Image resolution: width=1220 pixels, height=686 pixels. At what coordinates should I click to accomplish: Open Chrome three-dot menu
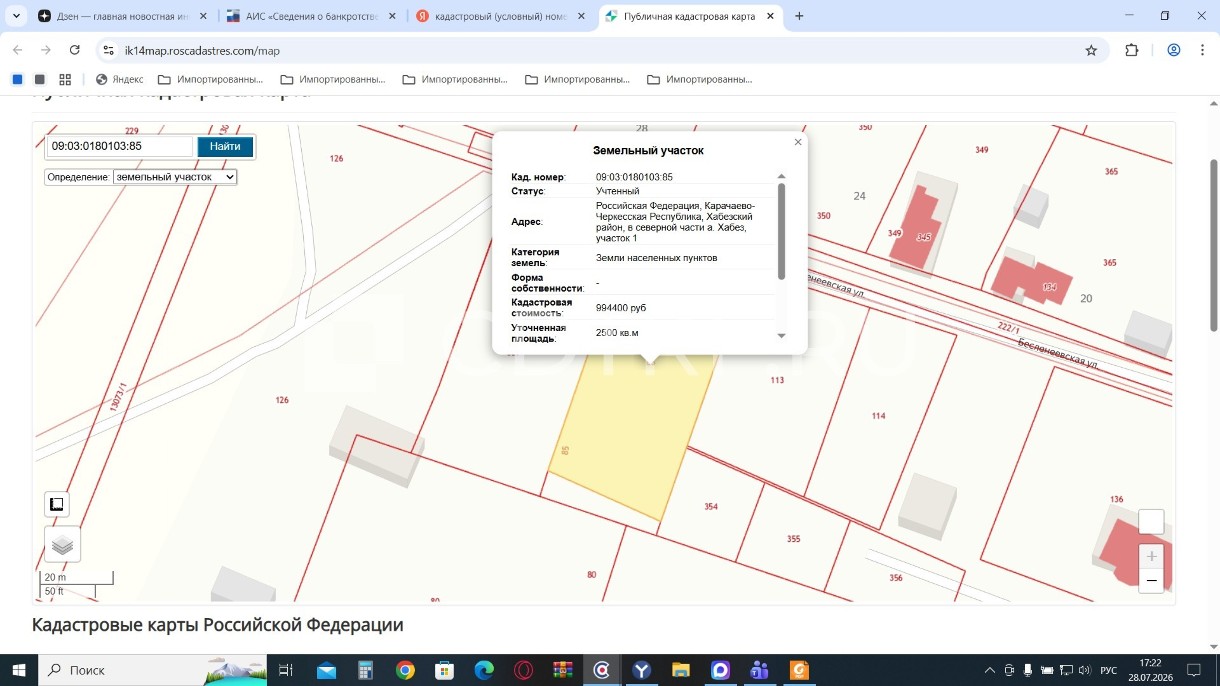pyautogui.click(x=1202, y=50)
